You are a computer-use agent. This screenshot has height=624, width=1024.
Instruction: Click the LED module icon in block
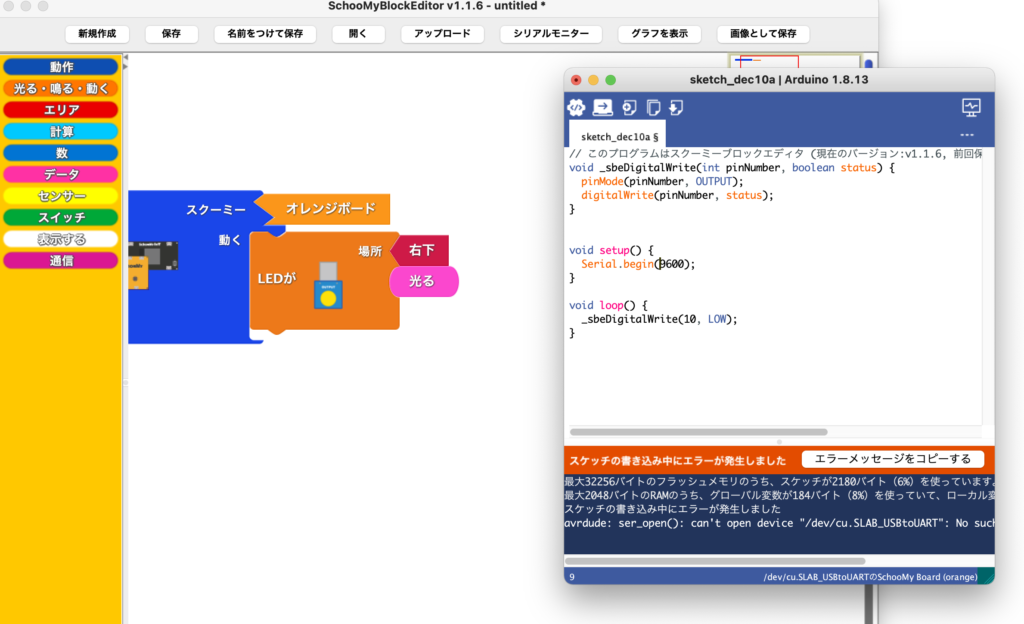click(328, 285)
